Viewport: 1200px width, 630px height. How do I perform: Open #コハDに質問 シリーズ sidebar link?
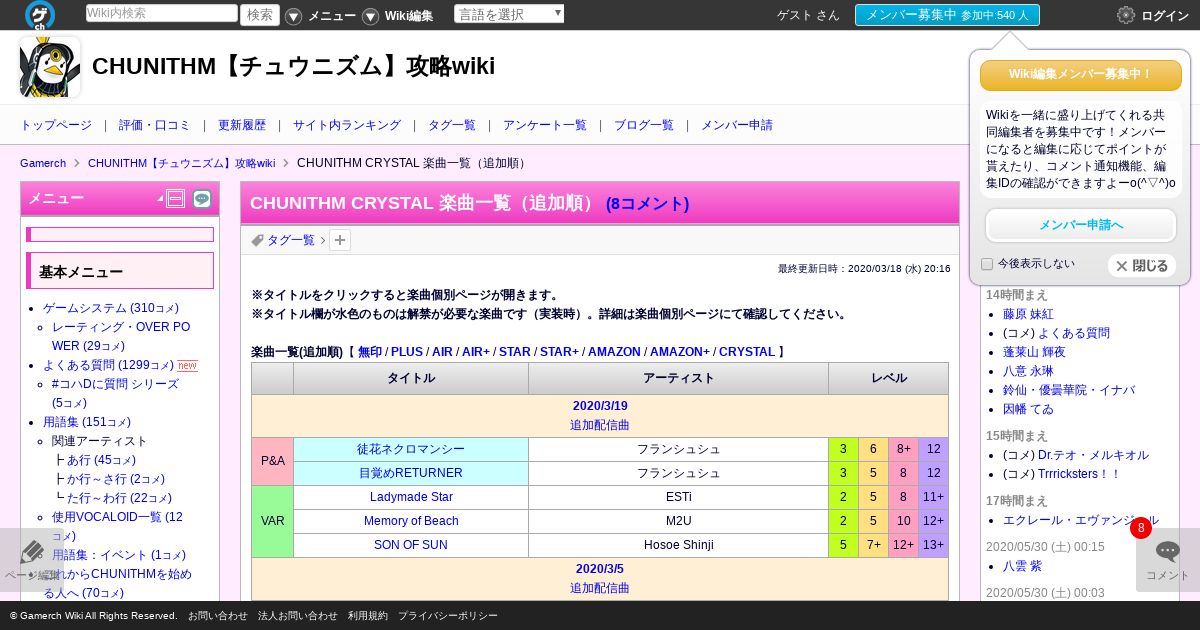[115, 393]
